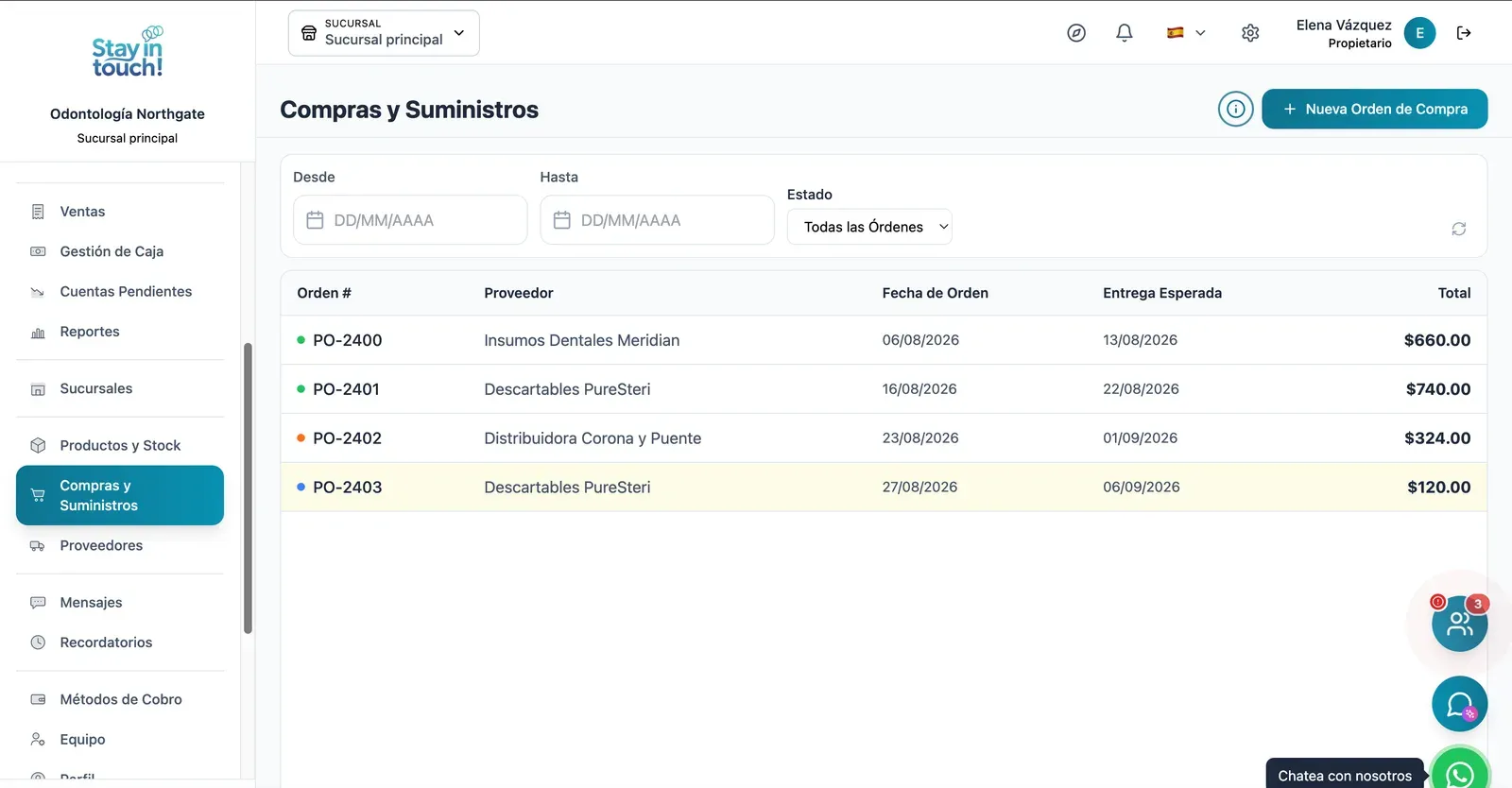Image resolution: width=1512 pixels, height=788 pixels.
Task: Click the Hasta date field
Action: [x=657, y=220]
